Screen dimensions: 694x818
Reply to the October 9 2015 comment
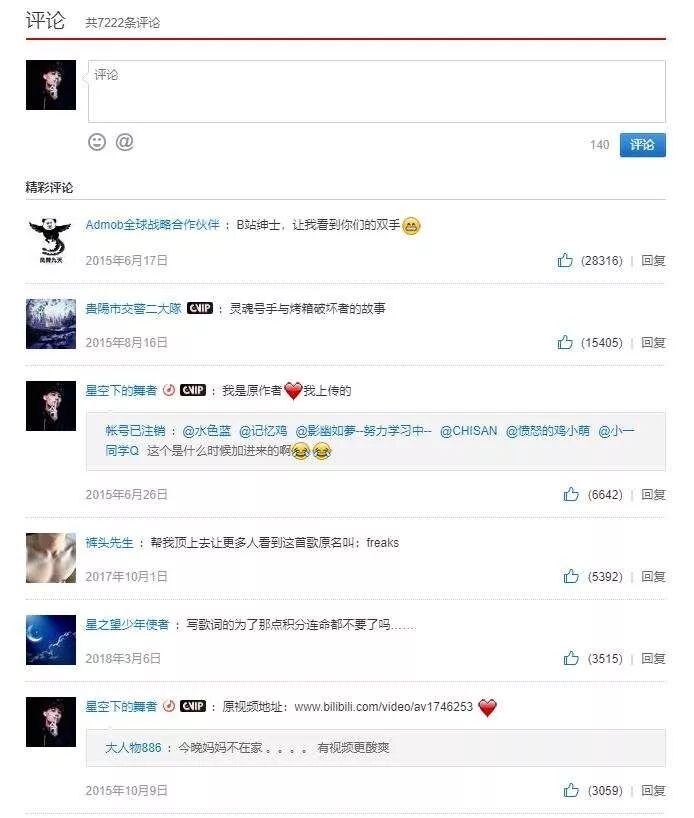[653, 790]
